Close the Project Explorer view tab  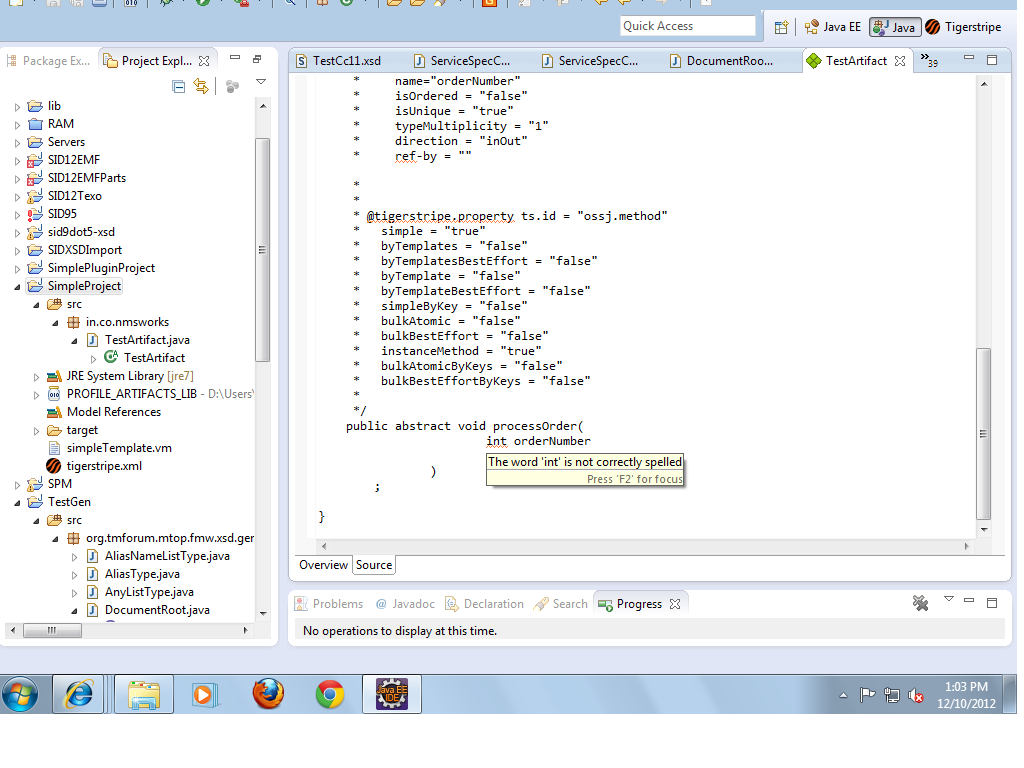tap(204, 61)
